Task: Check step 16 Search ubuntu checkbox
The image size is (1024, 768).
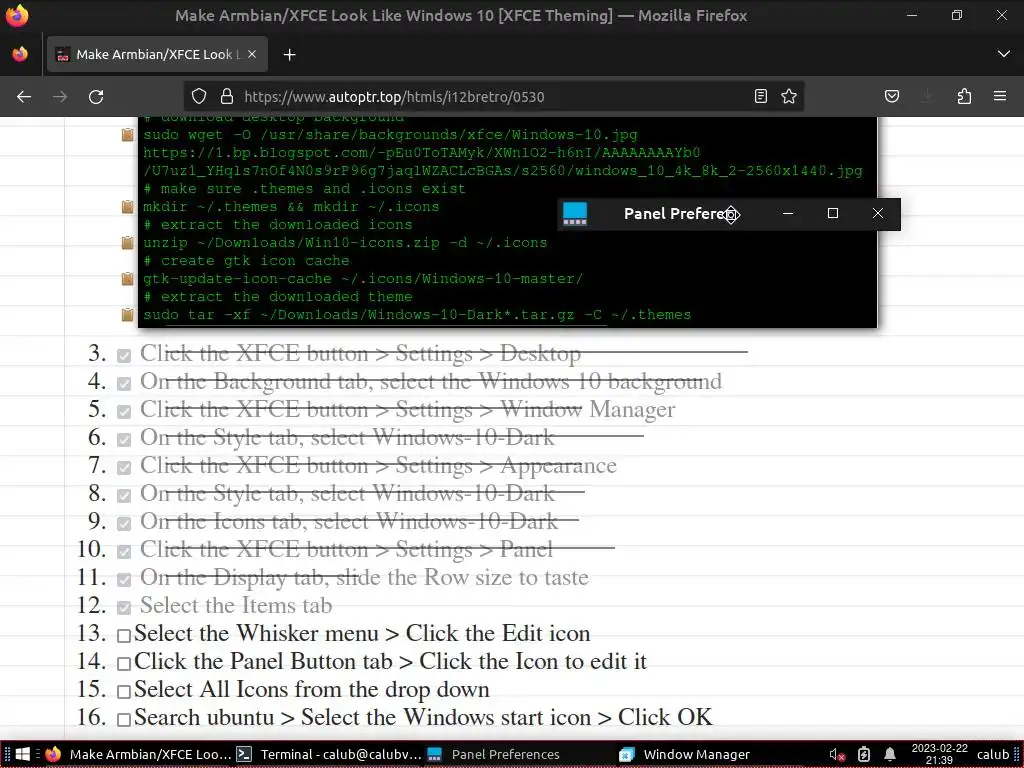Action: click(124, 720)
